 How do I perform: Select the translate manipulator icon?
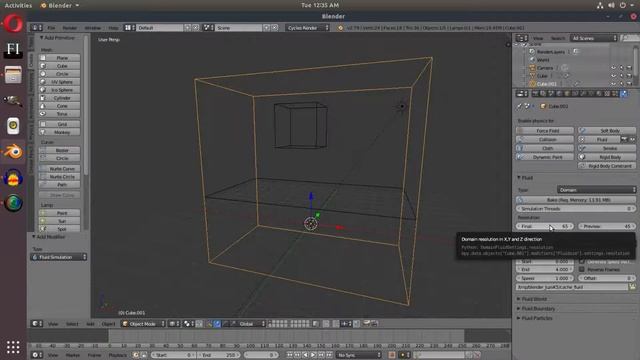tap(217, 324)
